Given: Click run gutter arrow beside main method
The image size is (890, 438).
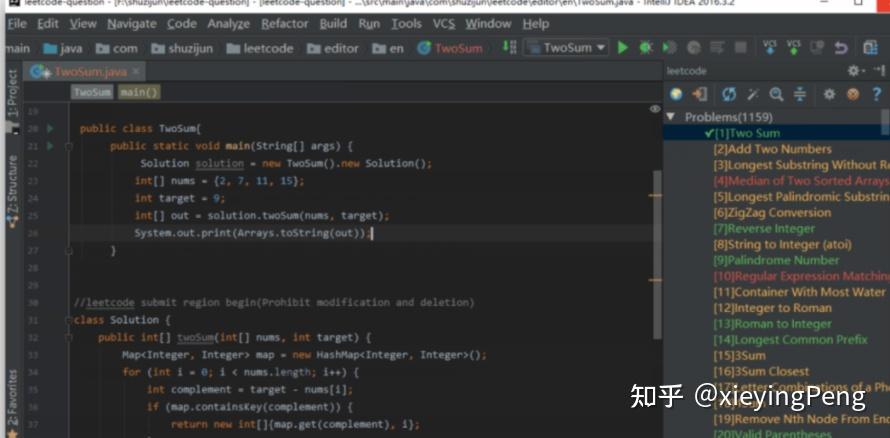Looking at the screenshot, I should (x=50, y=146).
